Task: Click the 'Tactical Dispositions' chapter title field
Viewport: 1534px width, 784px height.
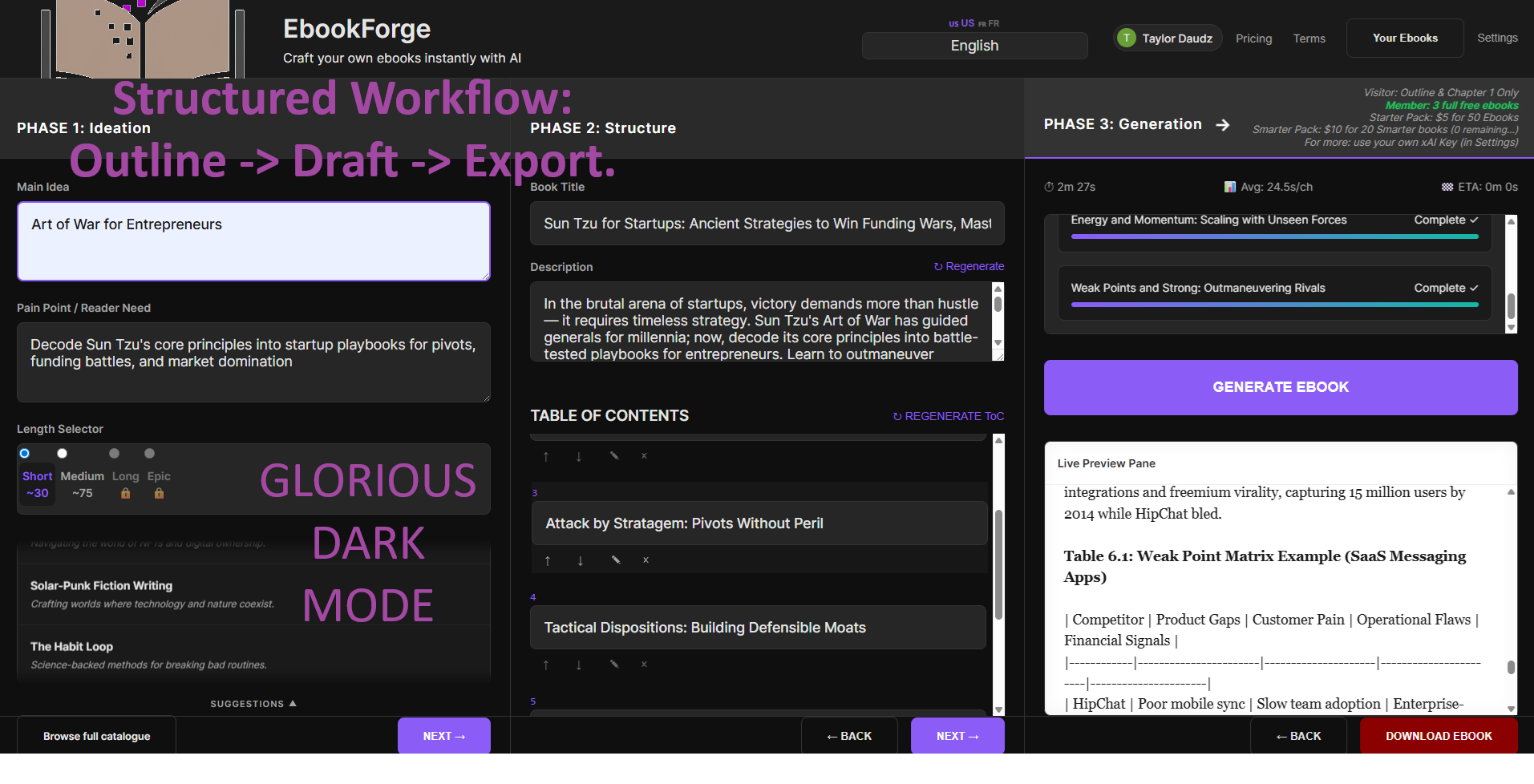Action: [758, 628]
